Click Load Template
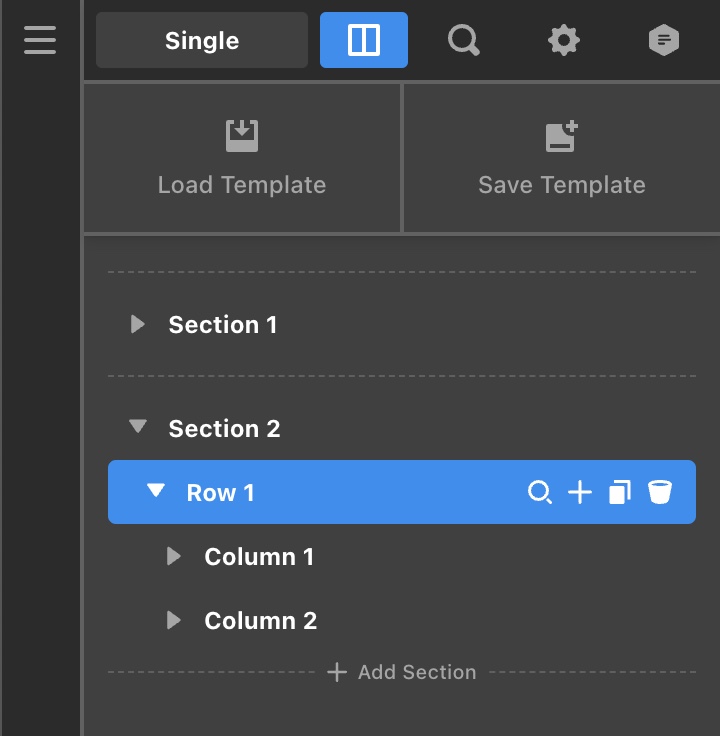Viewport: 720px width, 736px height. pos(242,159)
